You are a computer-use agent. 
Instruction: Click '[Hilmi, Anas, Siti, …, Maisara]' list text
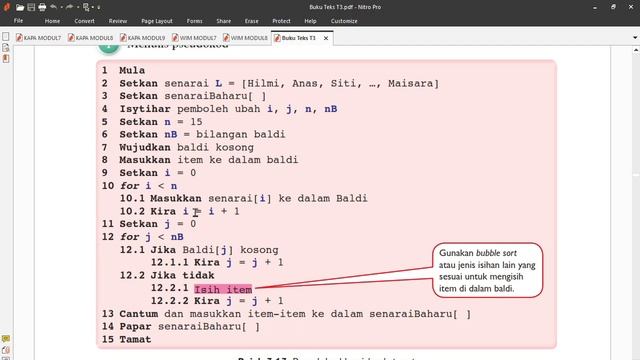[340, 83]
